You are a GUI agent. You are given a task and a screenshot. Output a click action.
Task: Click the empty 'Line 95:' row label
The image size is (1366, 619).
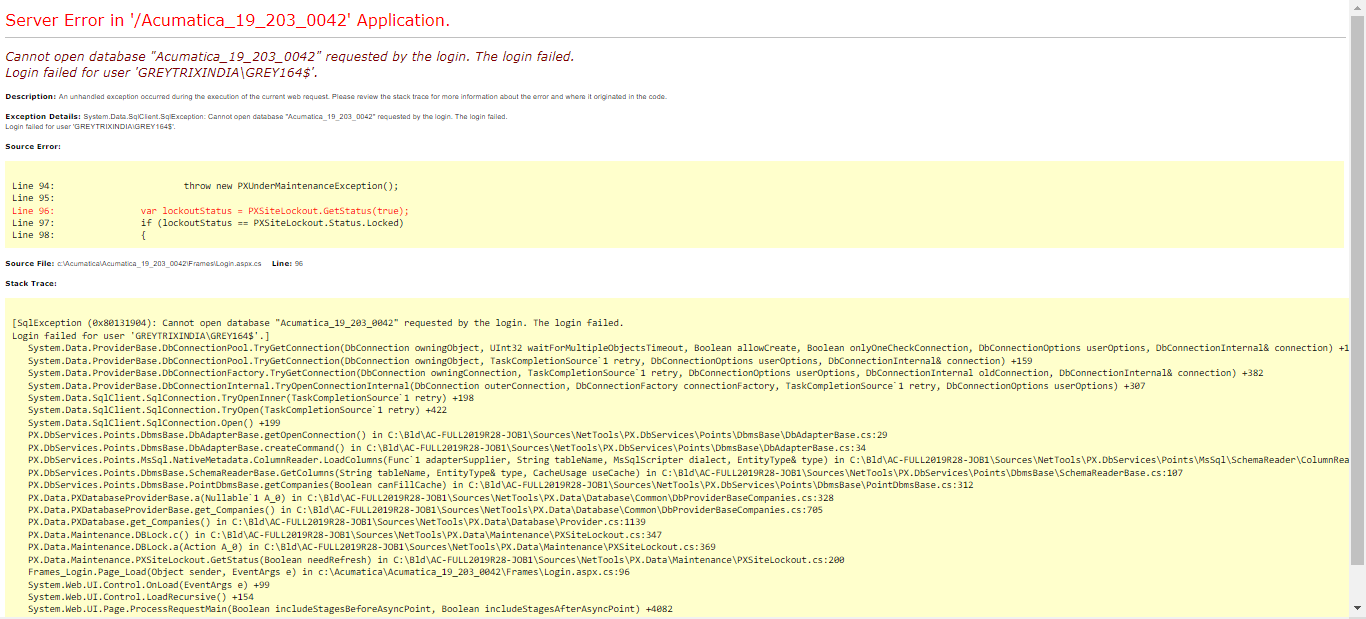pyautogui.click(x=33, y=198)
